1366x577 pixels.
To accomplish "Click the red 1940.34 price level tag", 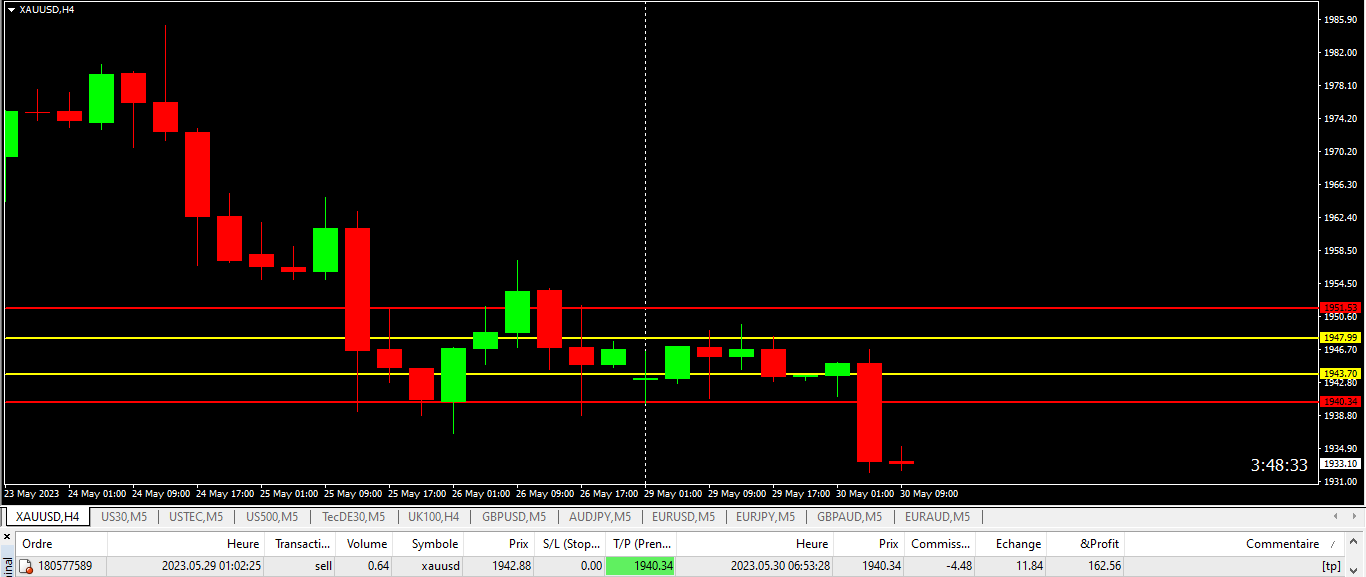I will point(1340,401).
